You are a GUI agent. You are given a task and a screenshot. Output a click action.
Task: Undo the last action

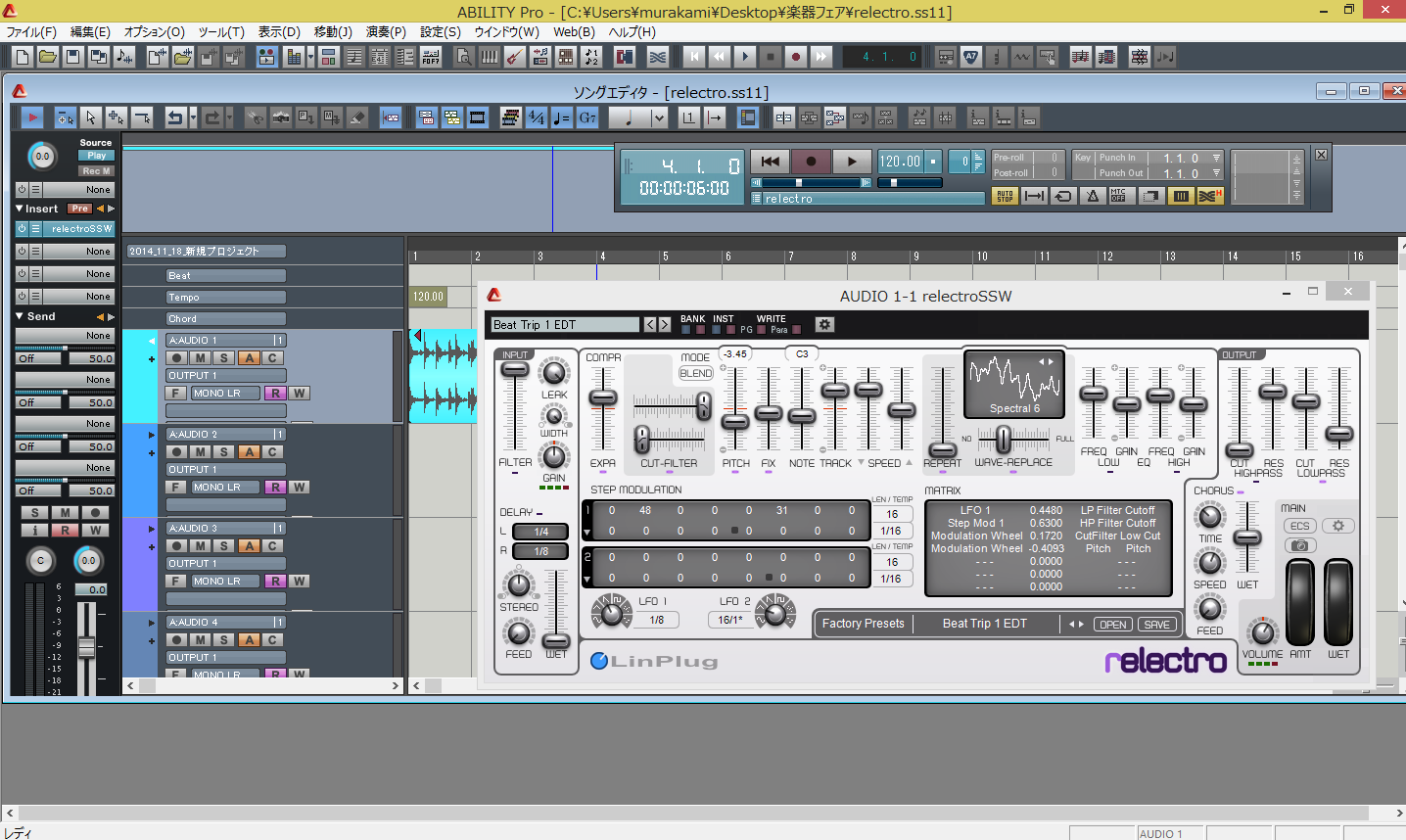pyautogui.click(x=175, y=117)
